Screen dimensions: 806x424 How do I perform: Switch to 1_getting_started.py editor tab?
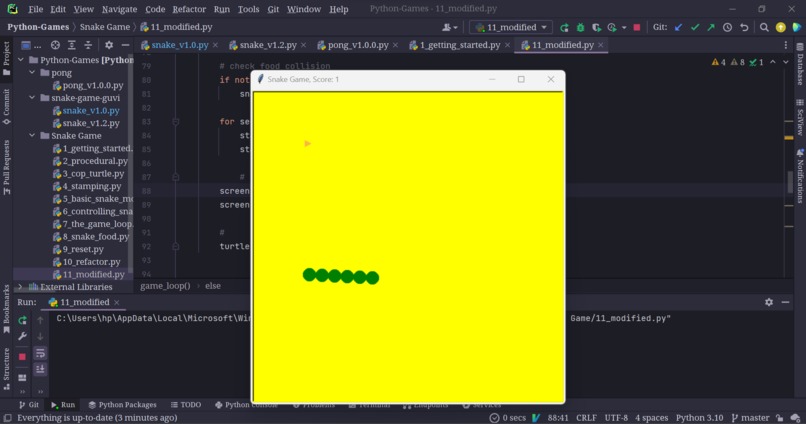[x=460, y=45]
